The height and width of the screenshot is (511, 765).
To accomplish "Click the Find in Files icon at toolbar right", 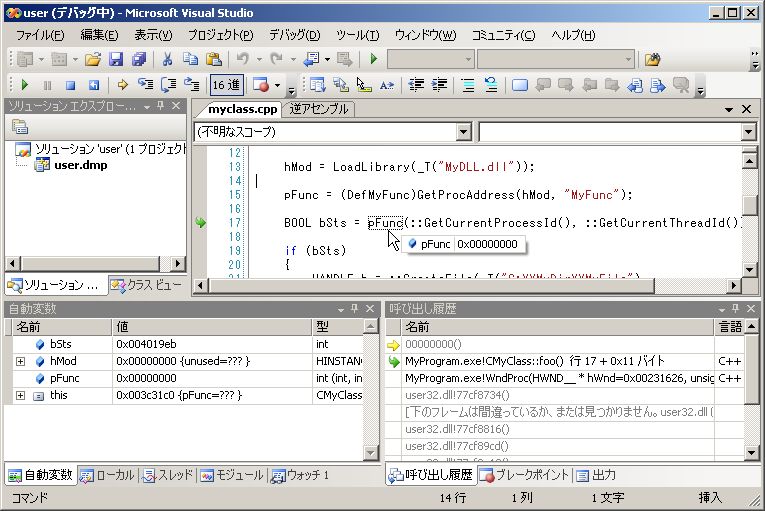I will 652,60.
